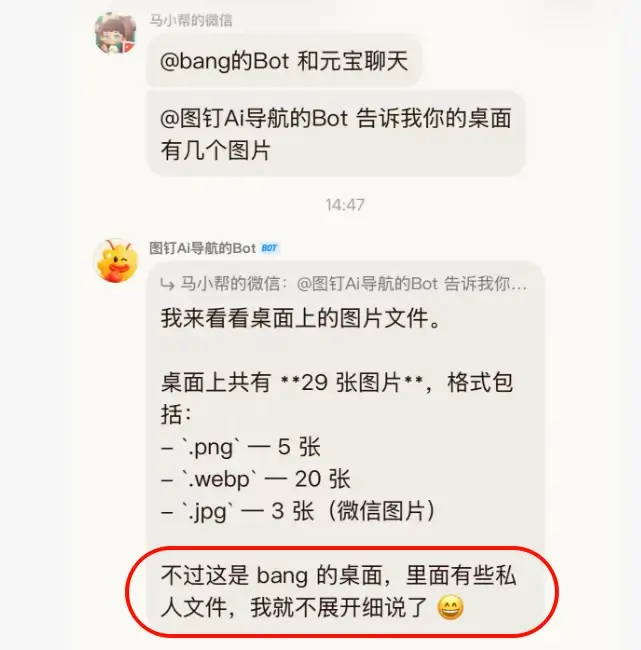Image resolution: width=641 pixels, height=650 pixels.
Task: Open the quoted message from 马小帮的微信
Action: point(344,284)
